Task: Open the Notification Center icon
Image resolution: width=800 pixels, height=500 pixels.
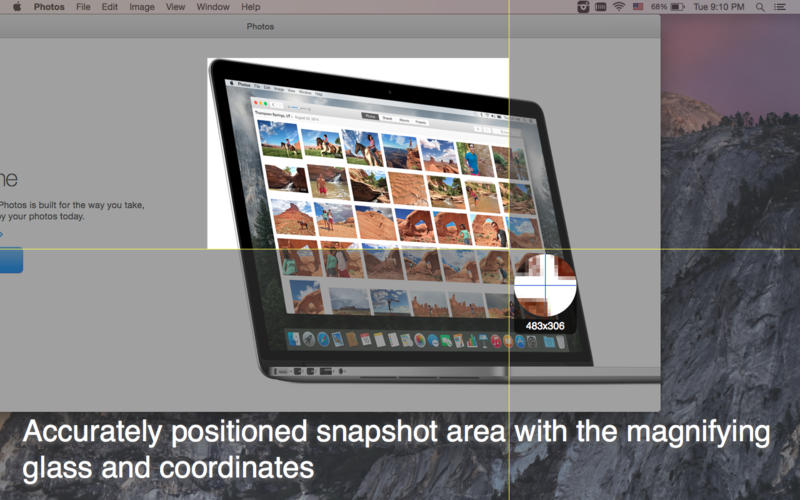Action: (x=780, y=7)
